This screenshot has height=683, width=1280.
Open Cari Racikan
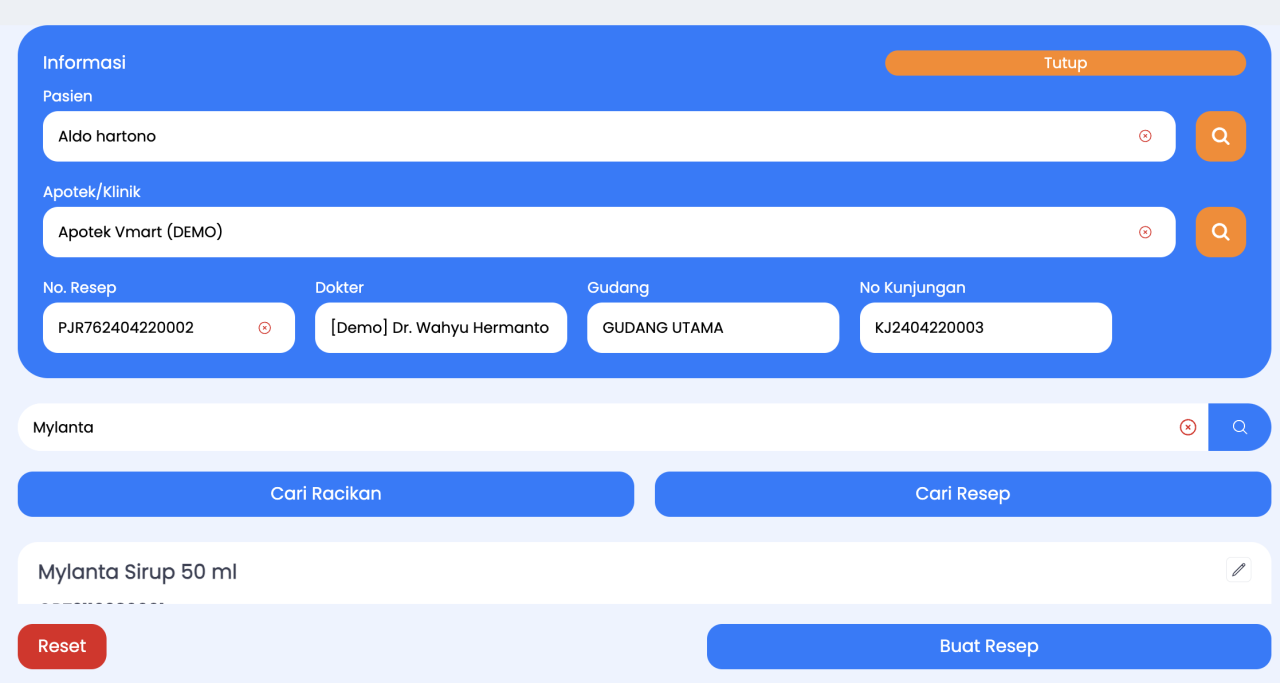point(326,494)
